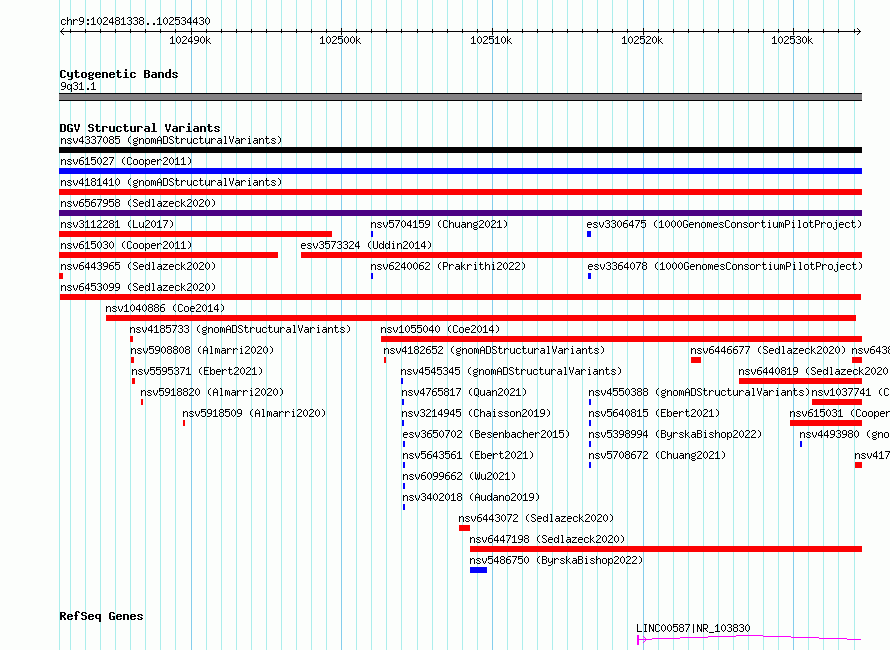Click nsv5708672 (Chuang2021) label
890x650 pixels.
(x=657, y=455)
